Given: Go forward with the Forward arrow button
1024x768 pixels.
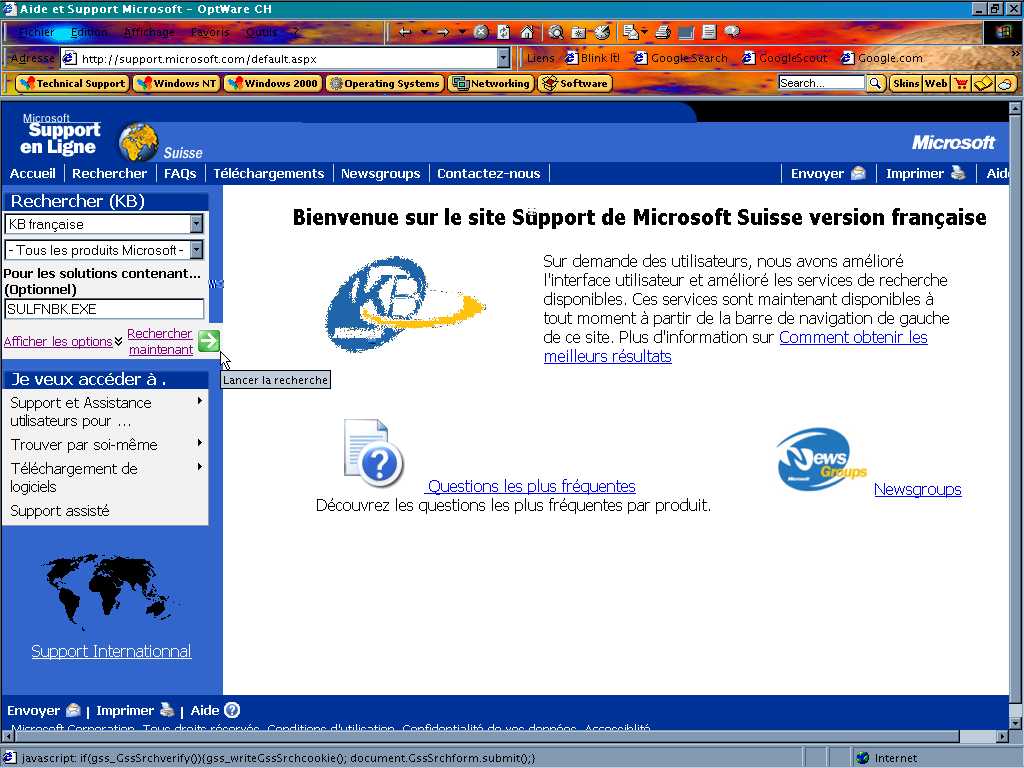Looking at the screenshot, I should point(443,32).
